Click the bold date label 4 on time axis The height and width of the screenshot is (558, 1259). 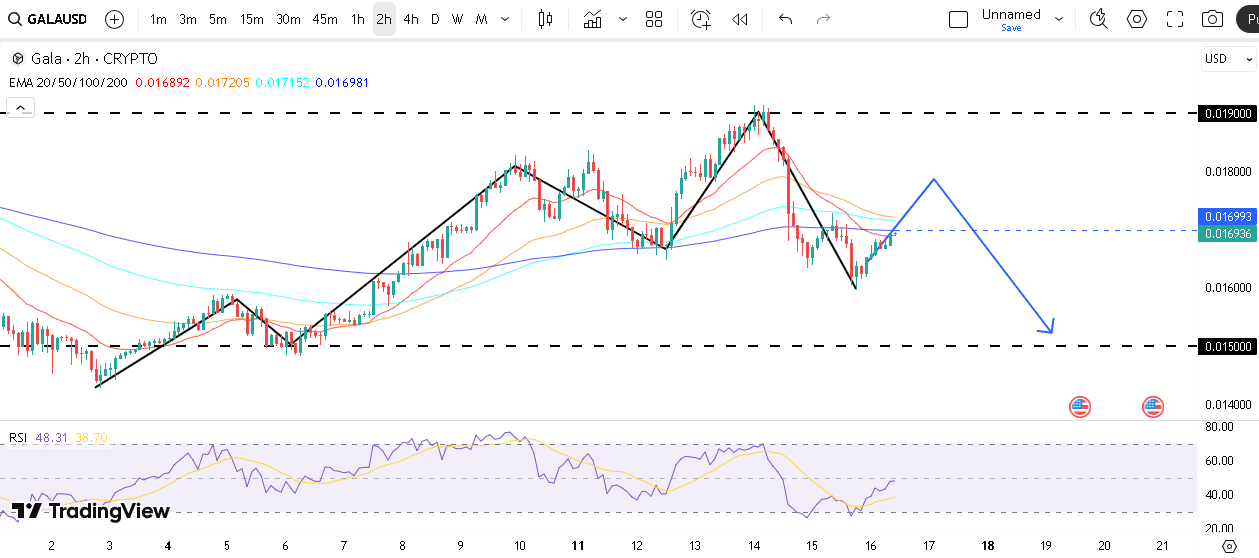click(x=167, y=545)
